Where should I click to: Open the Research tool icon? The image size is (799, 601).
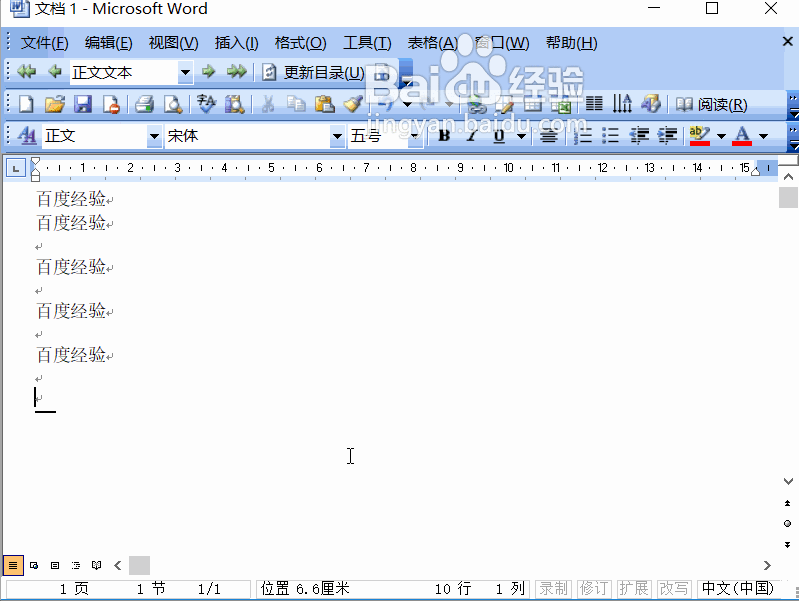(x=234, y=104)
